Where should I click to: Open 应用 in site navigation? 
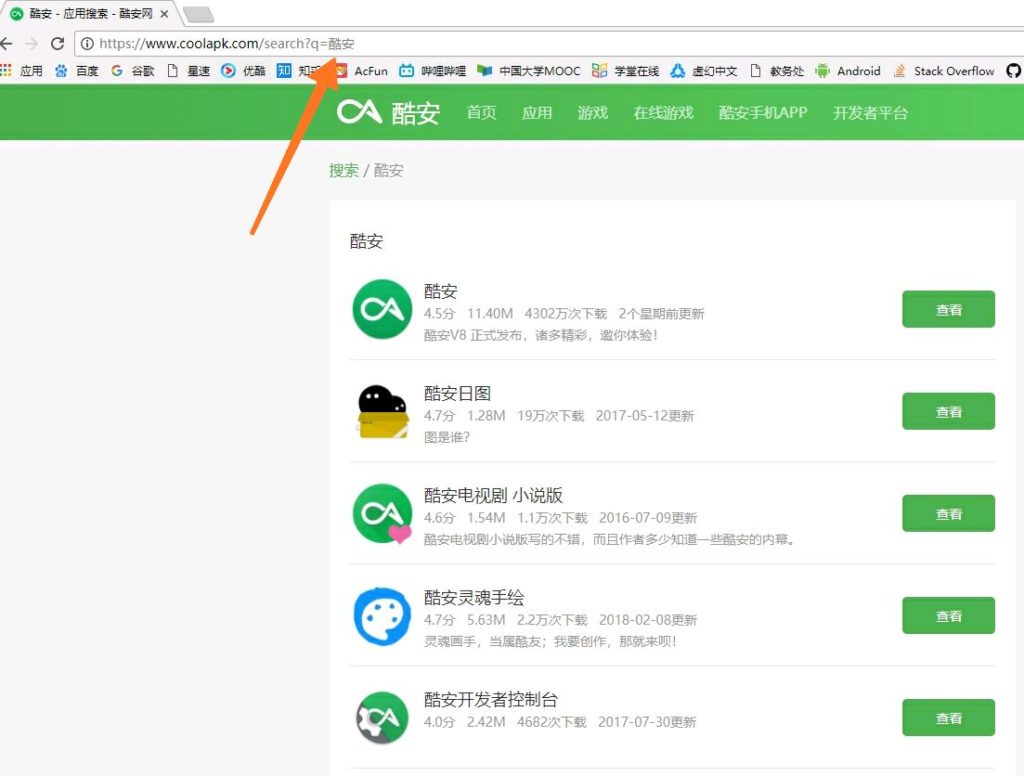(537, 112)
